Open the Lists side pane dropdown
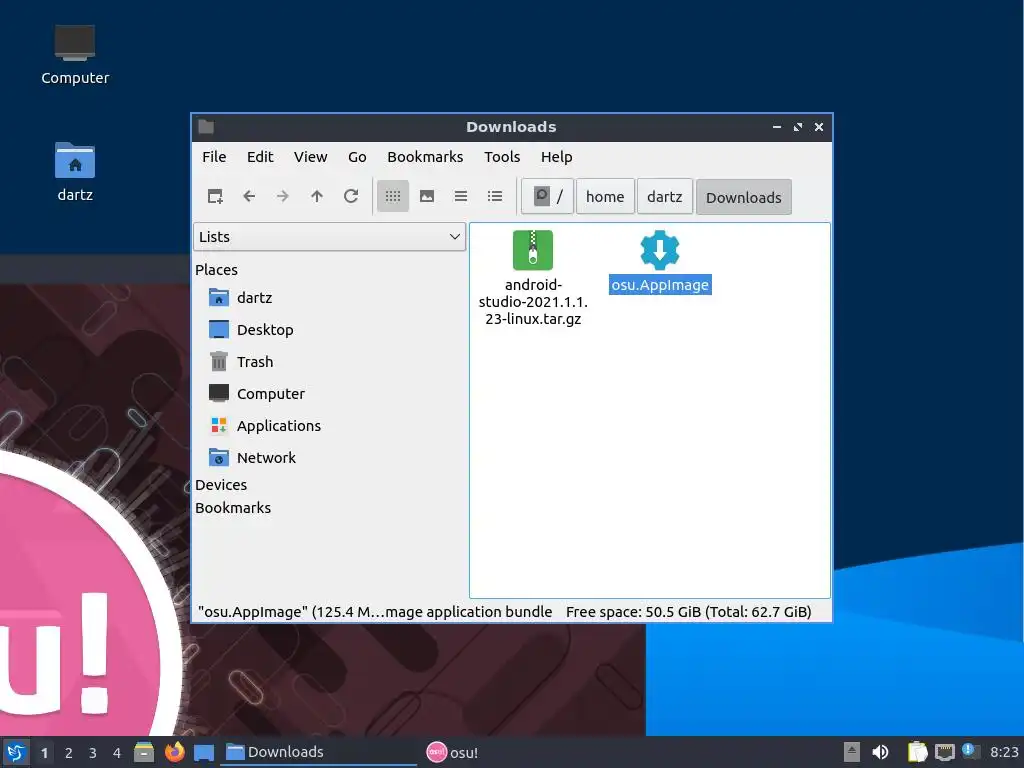This screenshot has width=1024, height=768. coord(329,236)
